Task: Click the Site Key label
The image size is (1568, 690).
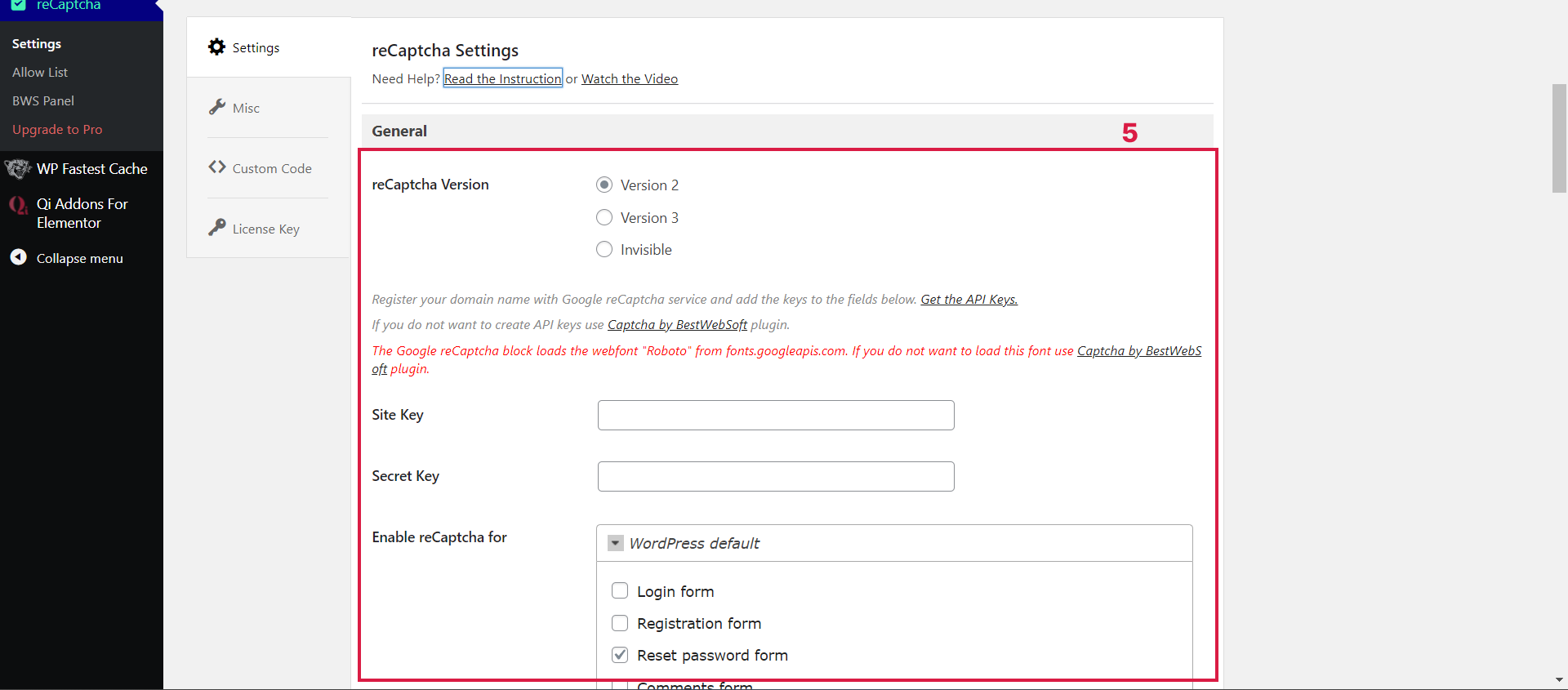Action: [398, 415]
